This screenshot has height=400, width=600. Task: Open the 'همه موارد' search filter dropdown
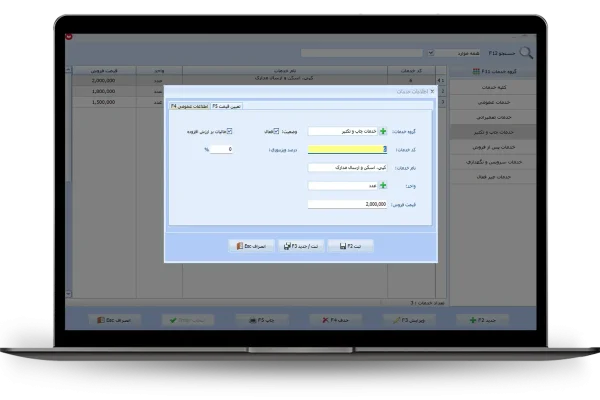click(x=431, y=53)
